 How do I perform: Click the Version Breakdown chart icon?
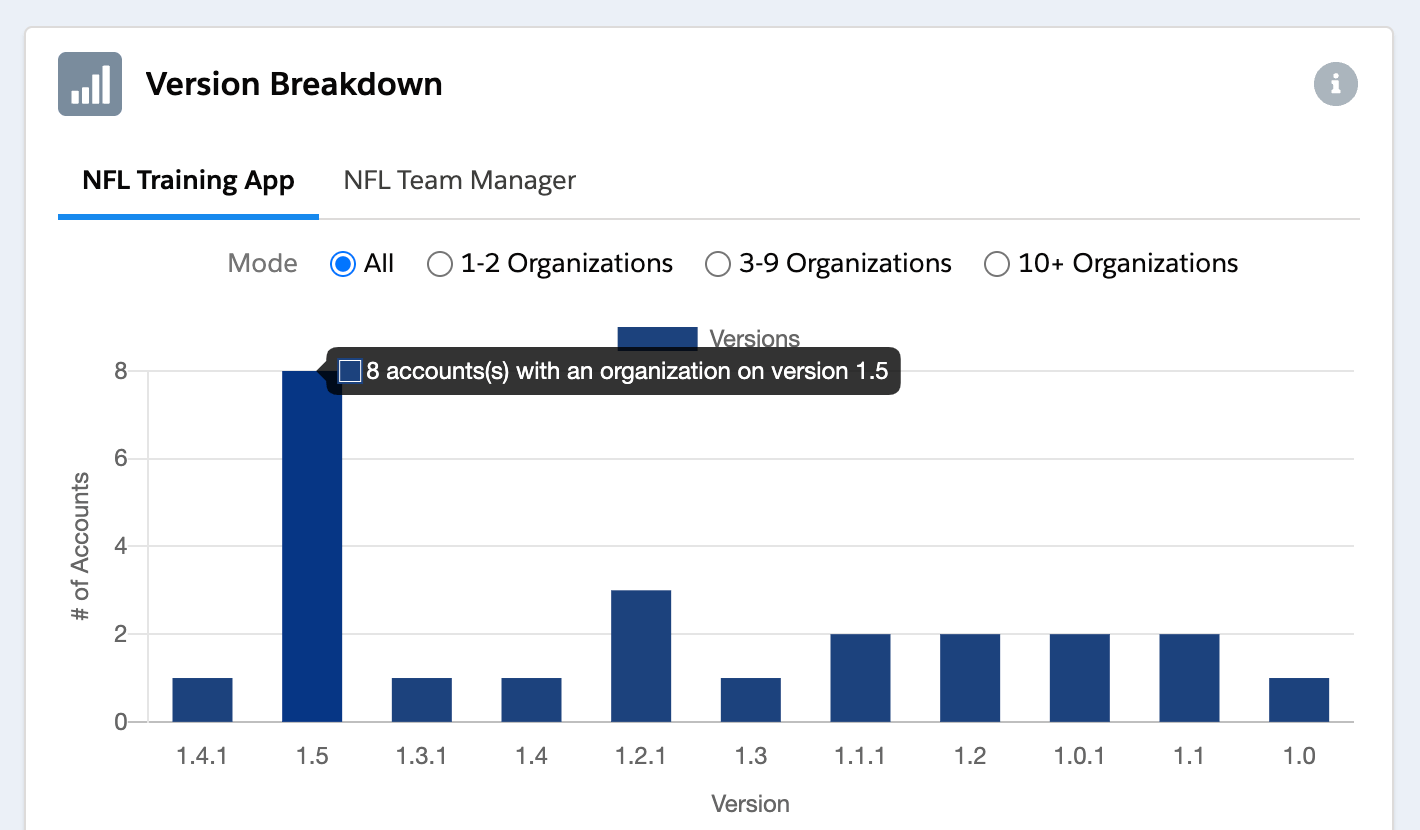tap(90, 84)
